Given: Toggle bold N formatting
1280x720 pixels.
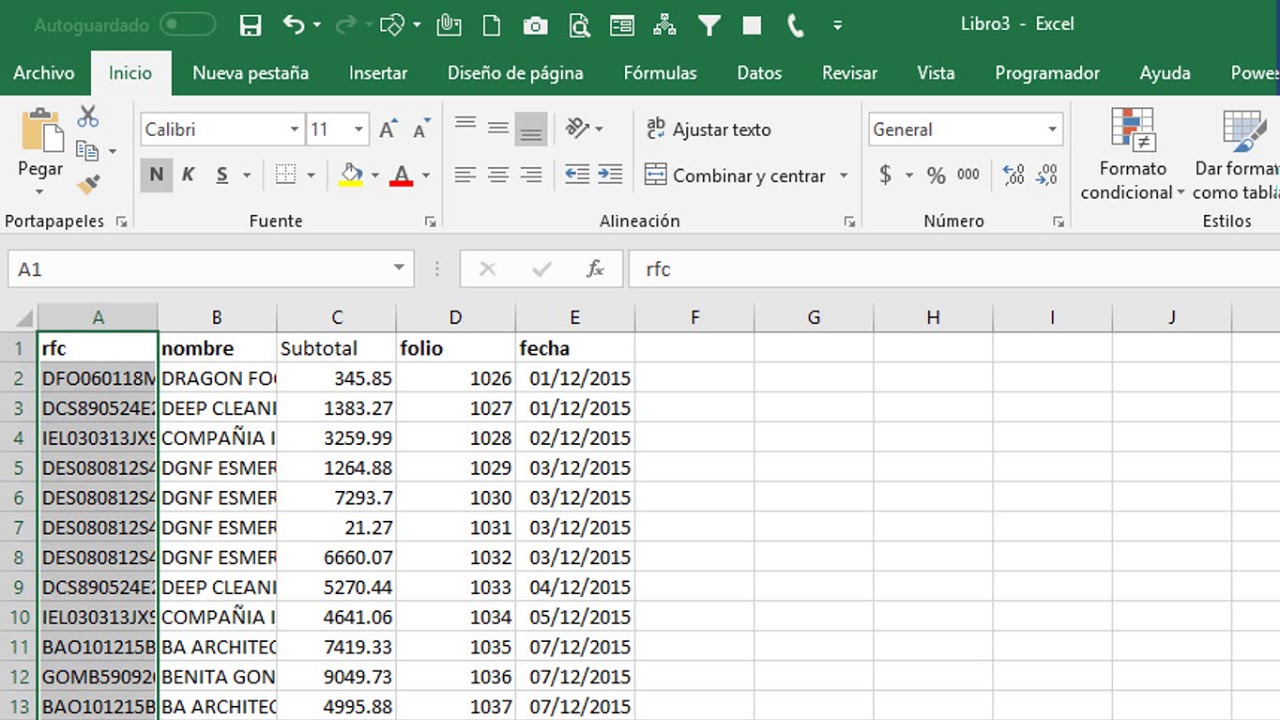Looking at the screenshot, I should click(156, 175).
